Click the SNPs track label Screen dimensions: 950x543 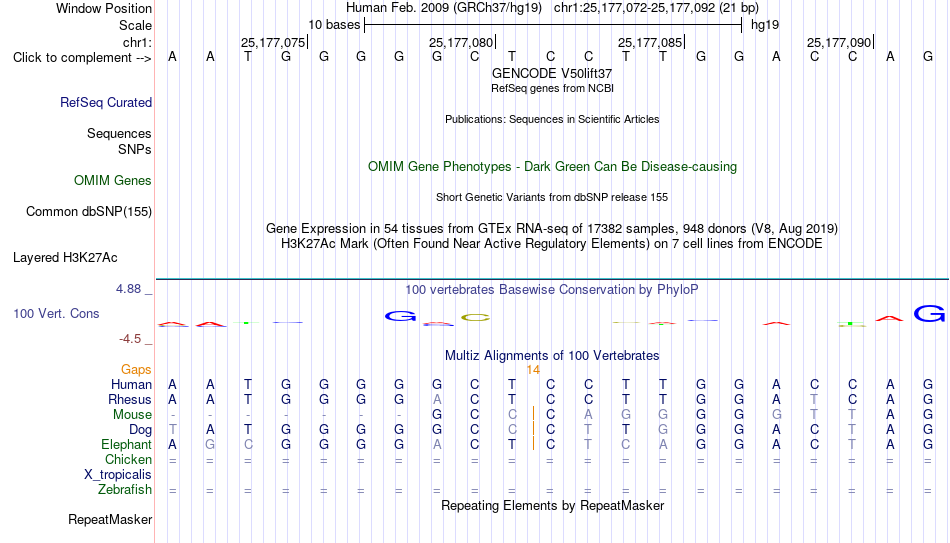(x=135, y=149)
